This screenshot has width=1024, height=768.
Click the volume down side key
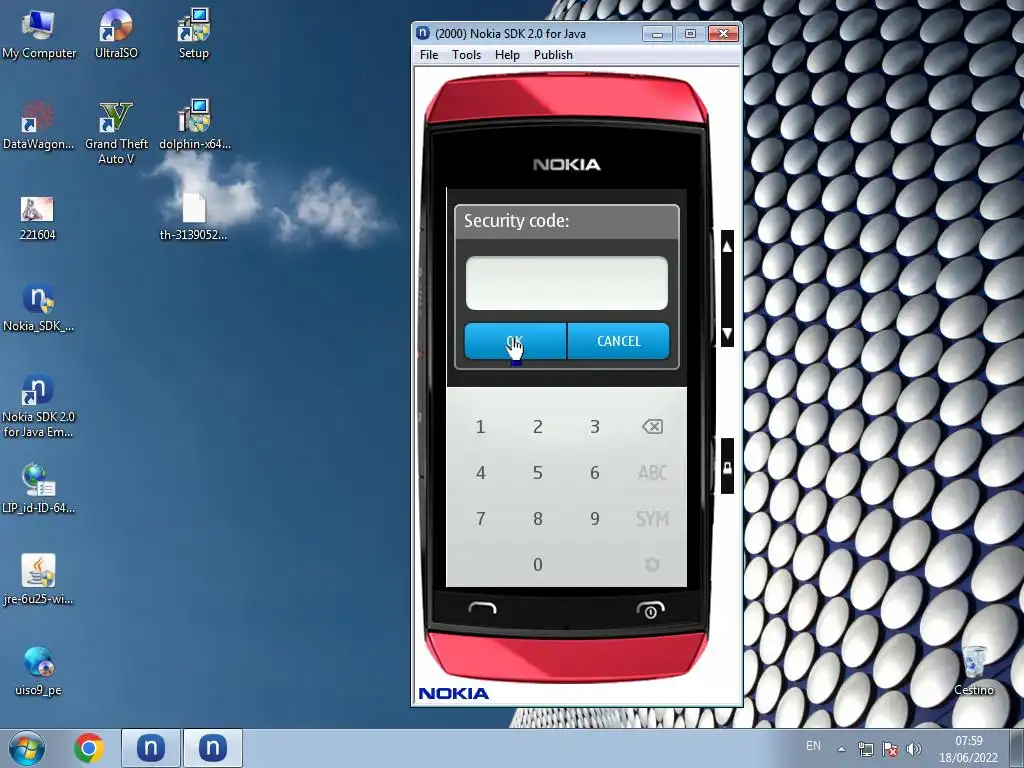[727, 334]
